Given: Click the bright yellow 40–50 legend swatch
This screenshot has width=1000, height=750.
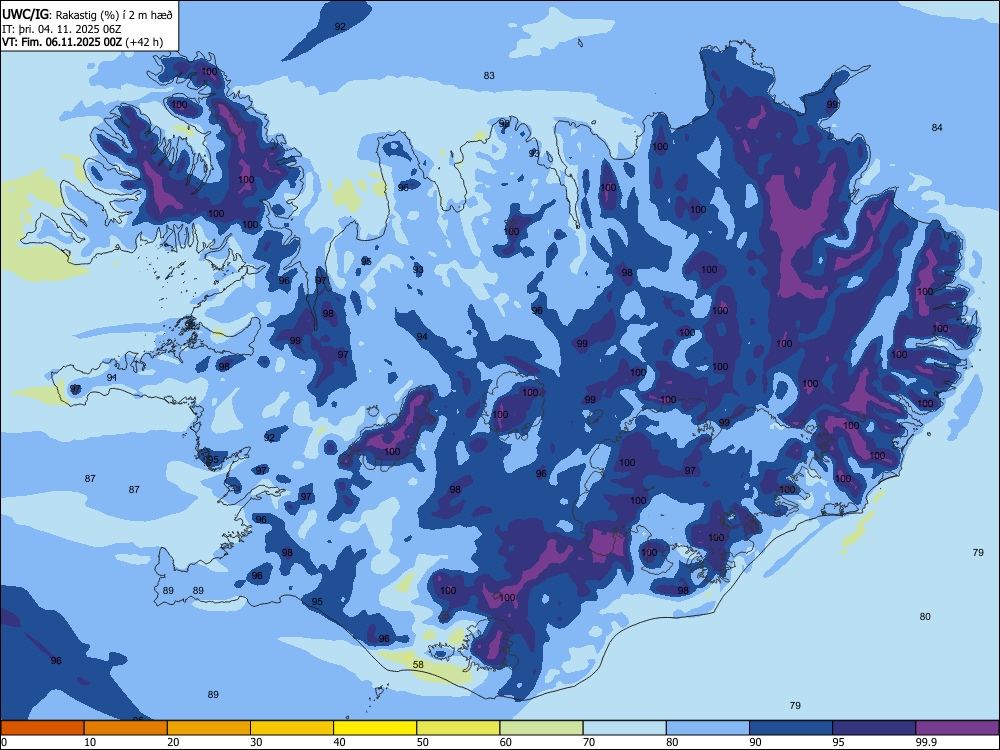Looking at the screenshot, I should (x=375, y=728).
